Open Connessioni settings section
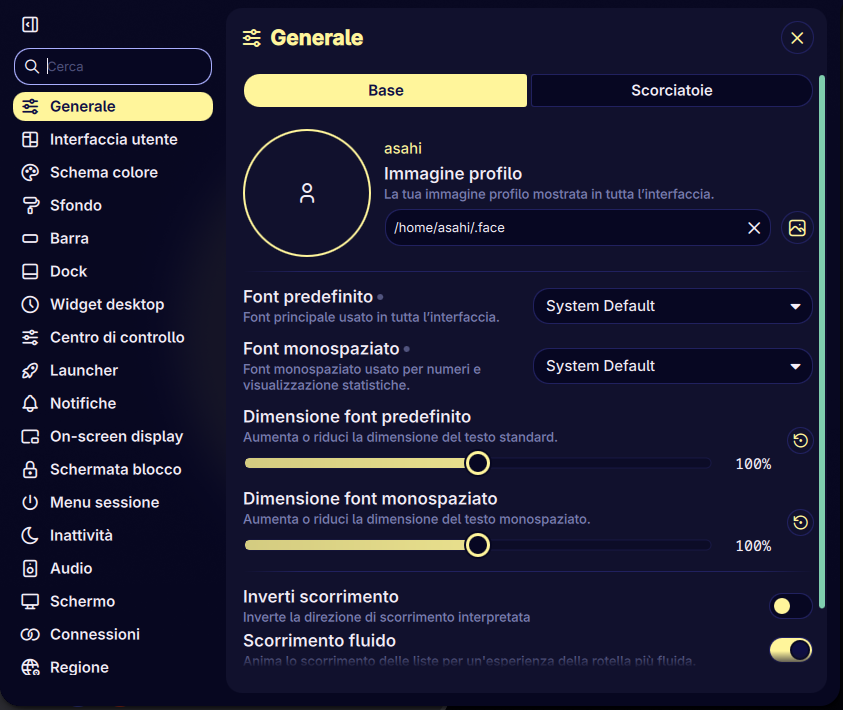 113,635
